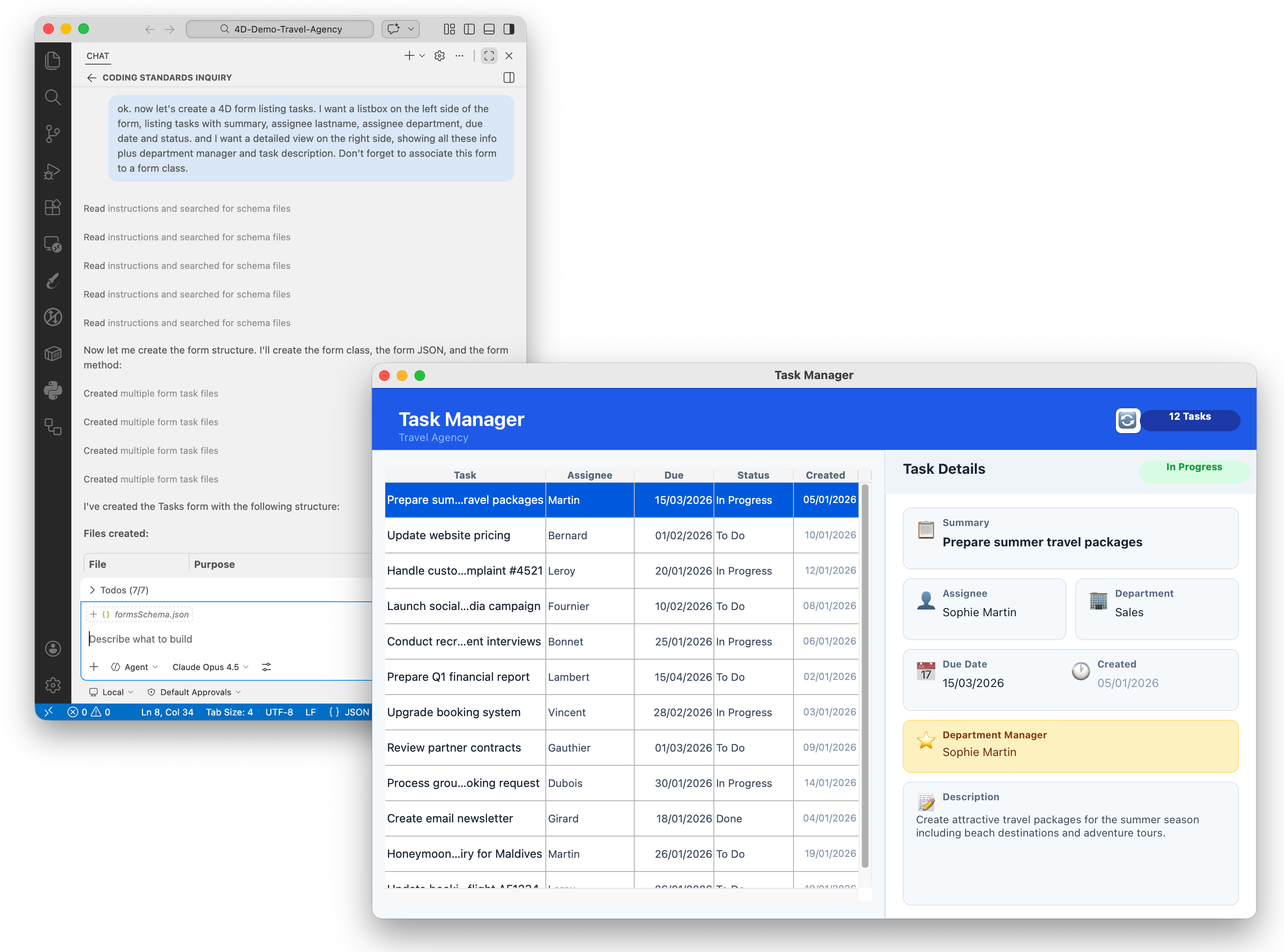The image size is (1284, 952).
Task: Open the Extensions view icon
Action: (x=53, y=207)
